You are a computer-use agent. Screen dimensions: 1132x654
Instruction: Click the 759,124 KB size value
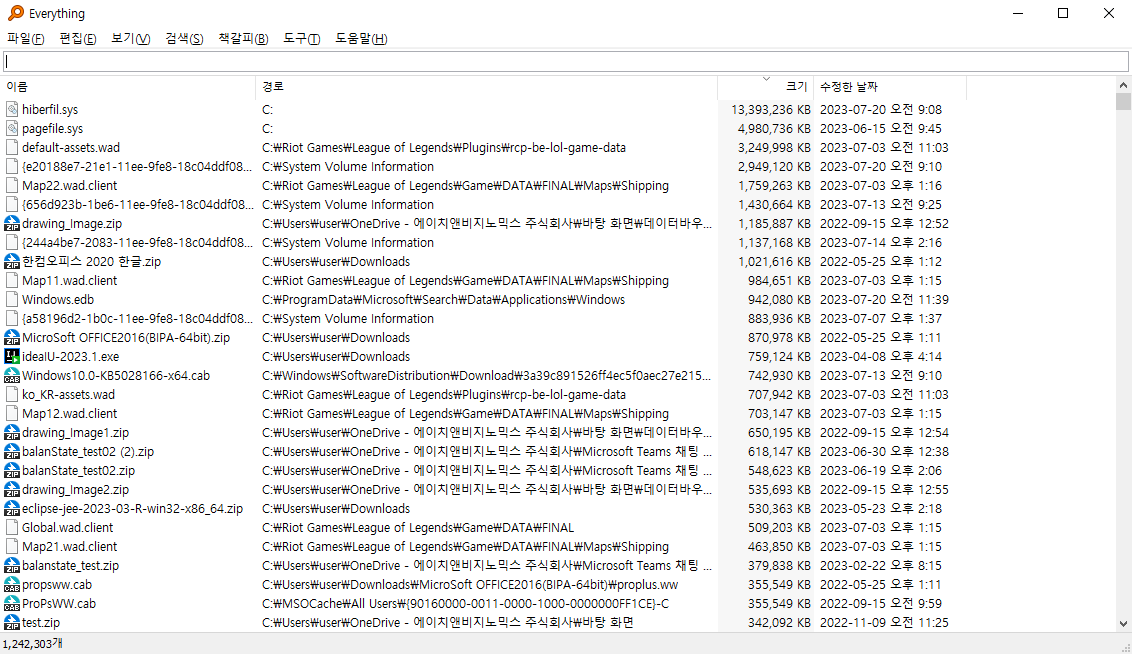[x=780, y=357]
